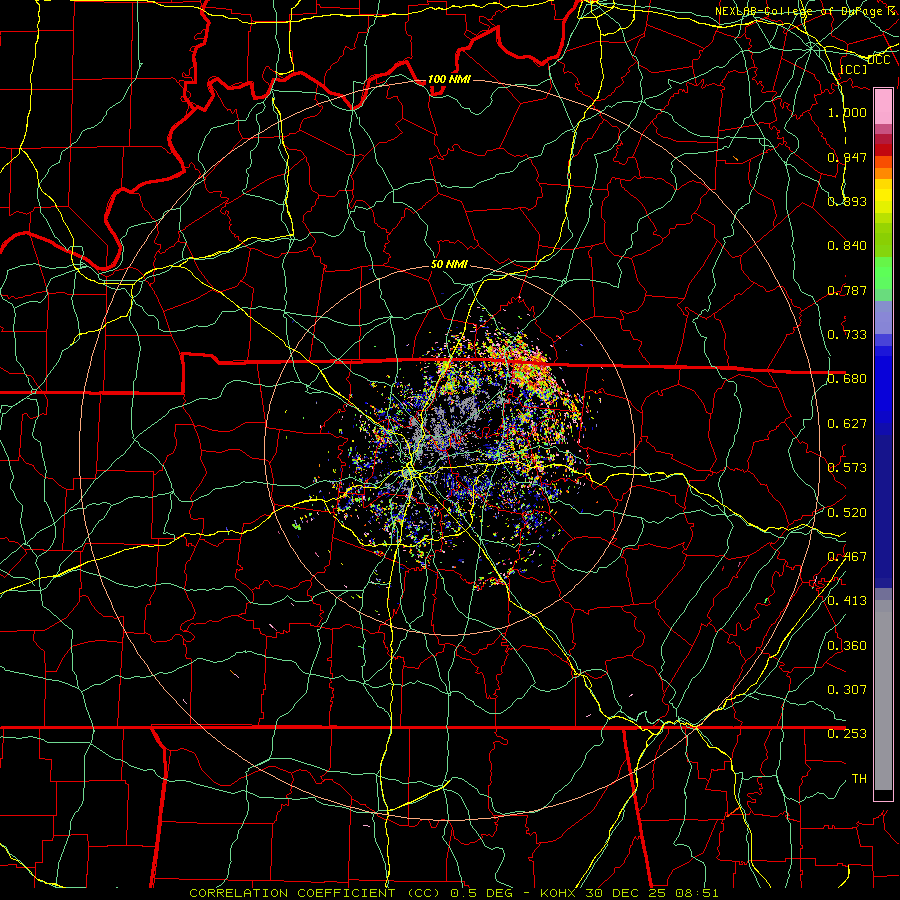
Task: Click the red band of the CC color scale
Action: pyautogui.click(x=883, y=150)
